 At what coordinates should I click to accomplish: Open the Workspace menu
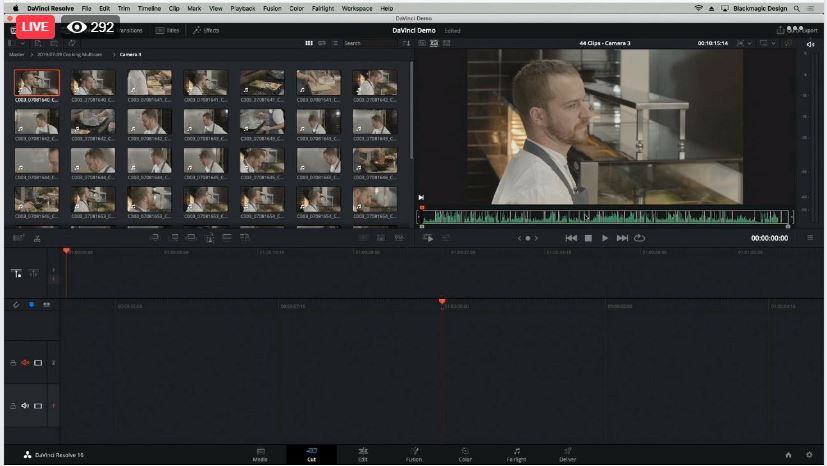tap(356, 7)
